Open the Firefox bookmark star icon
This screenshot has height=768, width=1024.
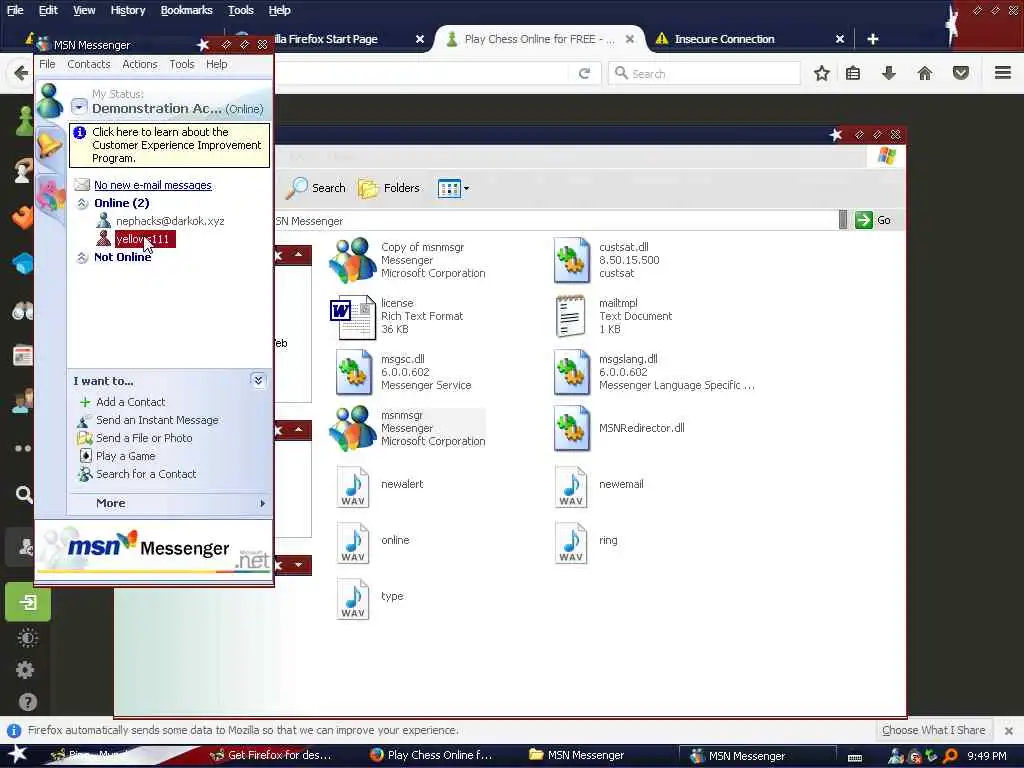[x=822, y=73]
